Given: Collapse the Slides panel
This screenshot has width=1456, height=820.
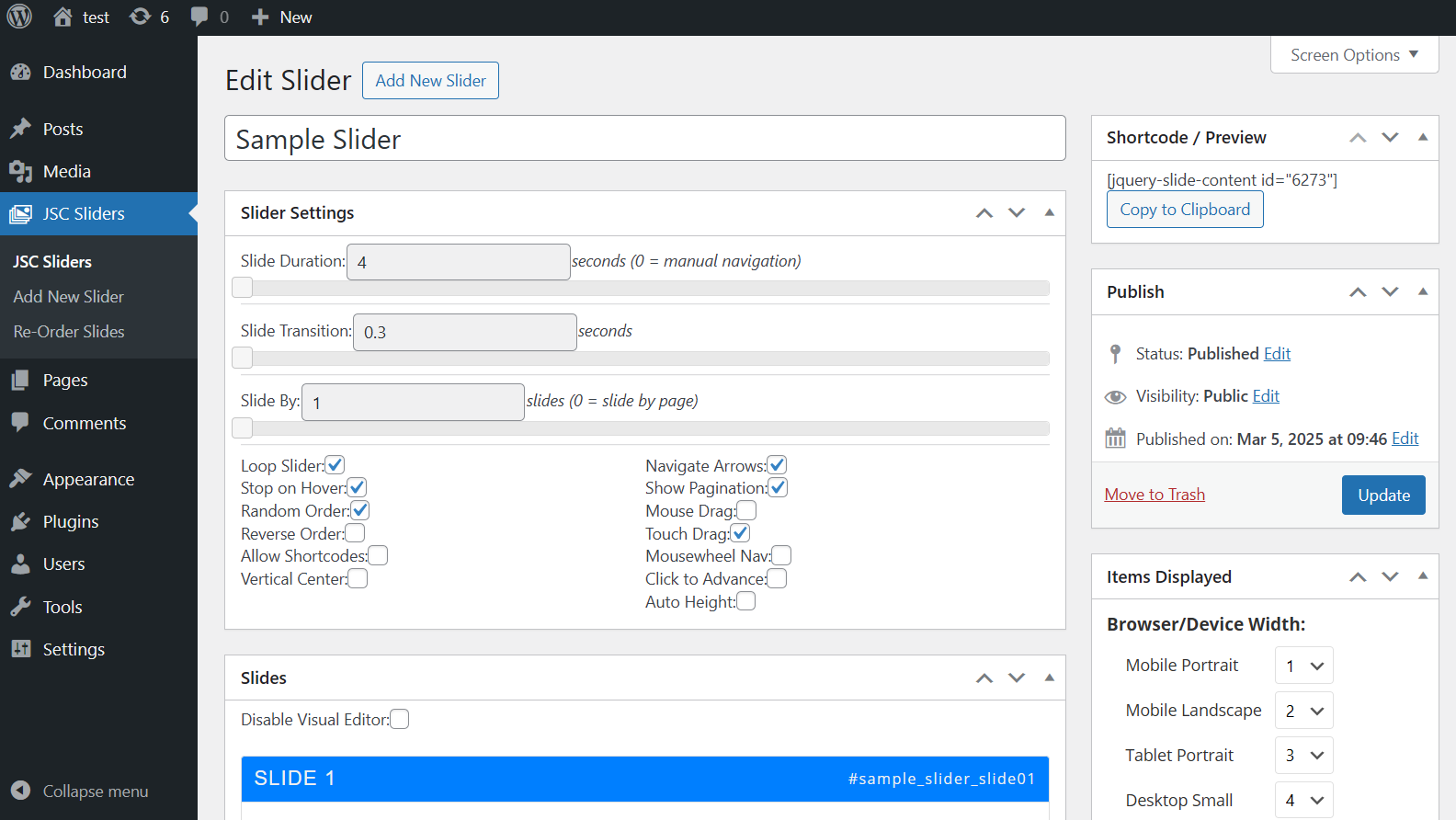Looking at the screenshot, I should [x=1049, y=678].
